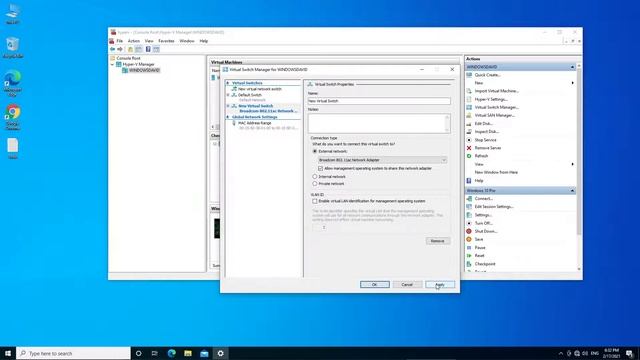Select the Private network radio button
This screenshot has height=360, width=640.
pos(315,184)
